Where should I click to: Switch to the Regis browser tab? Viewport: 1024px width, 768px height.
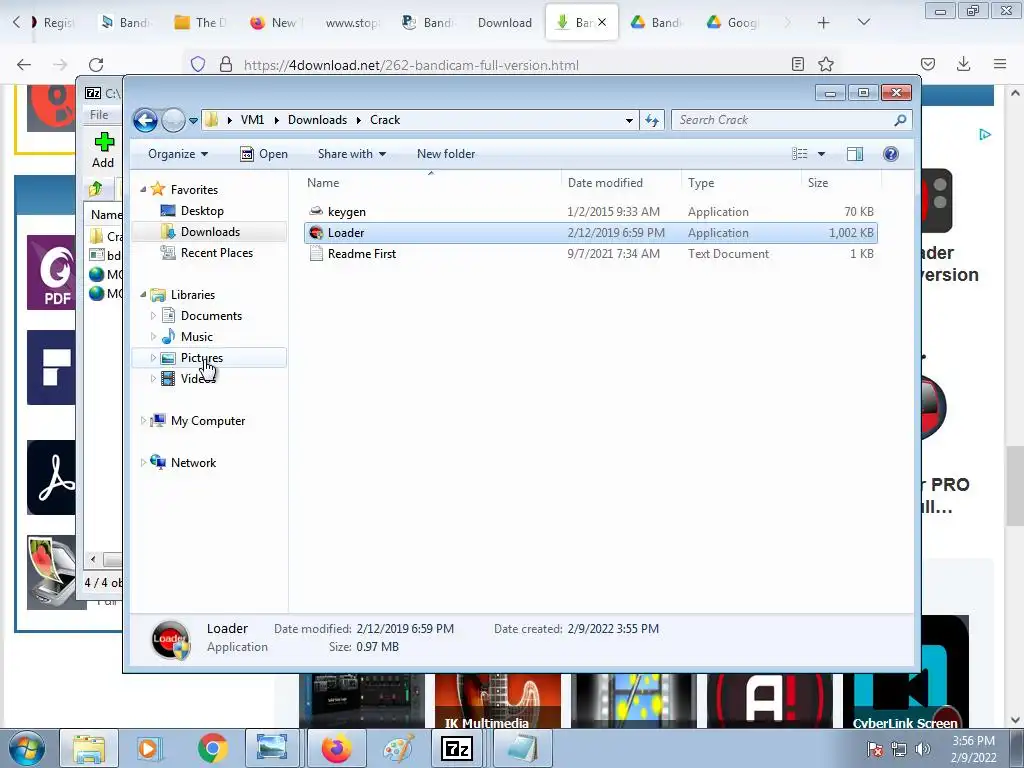point(55,23)
